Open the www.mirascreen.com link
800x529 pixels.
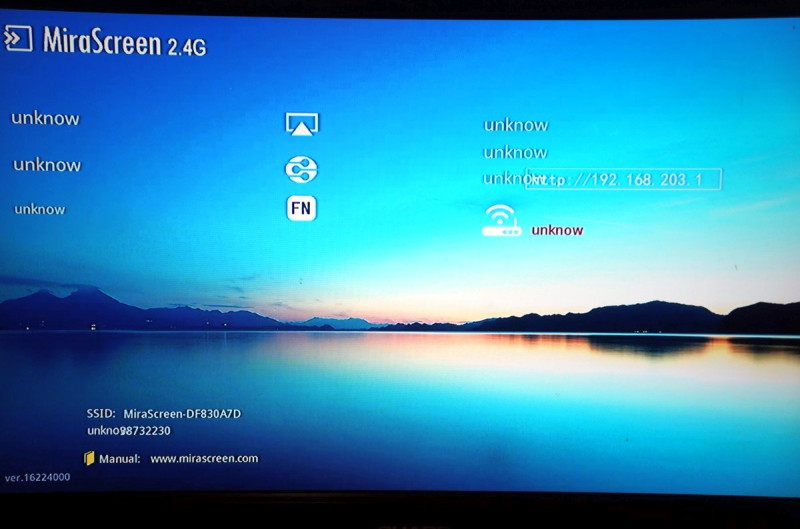pyautogui.click(x=204, y=459)
